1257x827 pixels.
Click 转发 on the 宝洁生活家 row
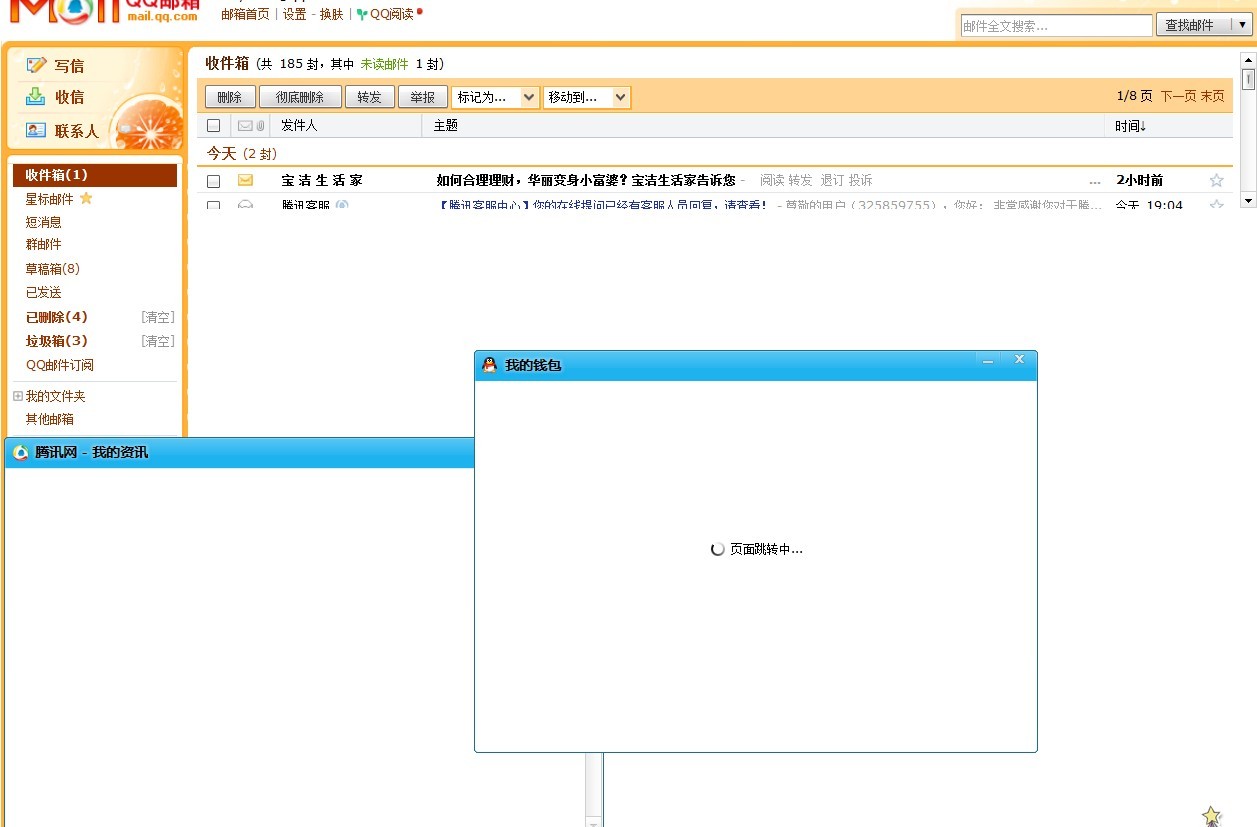800,180
